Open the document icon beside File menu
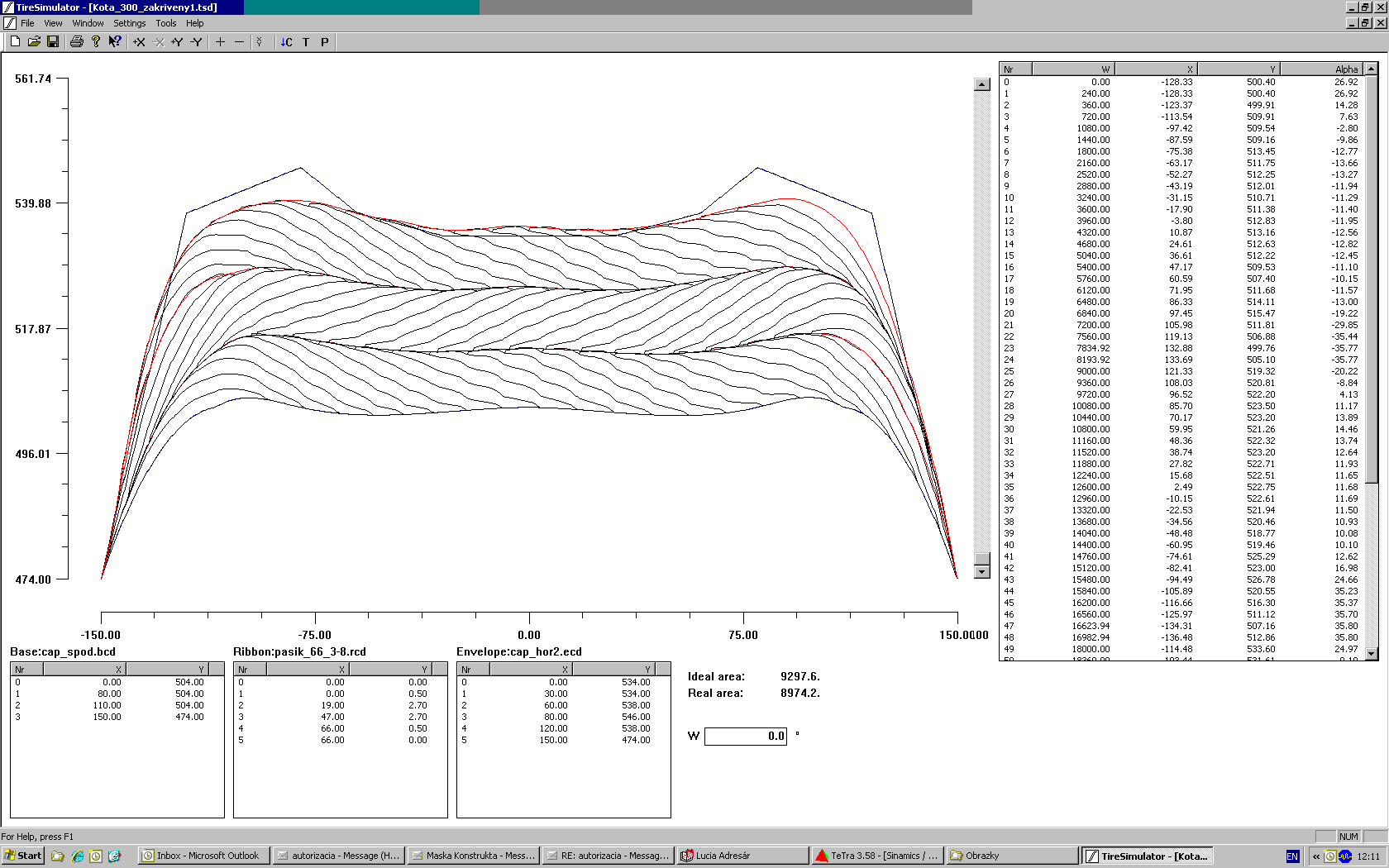 (x=9, y=23)
